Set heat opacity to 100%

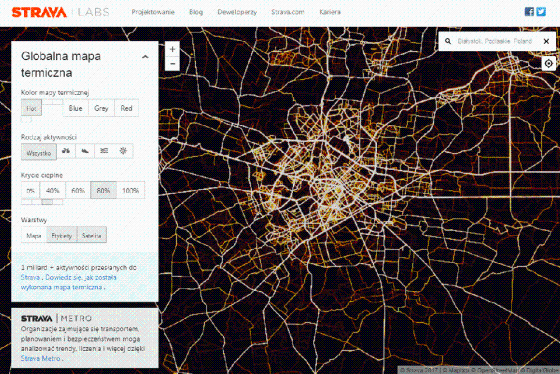[x=130, y=190]
